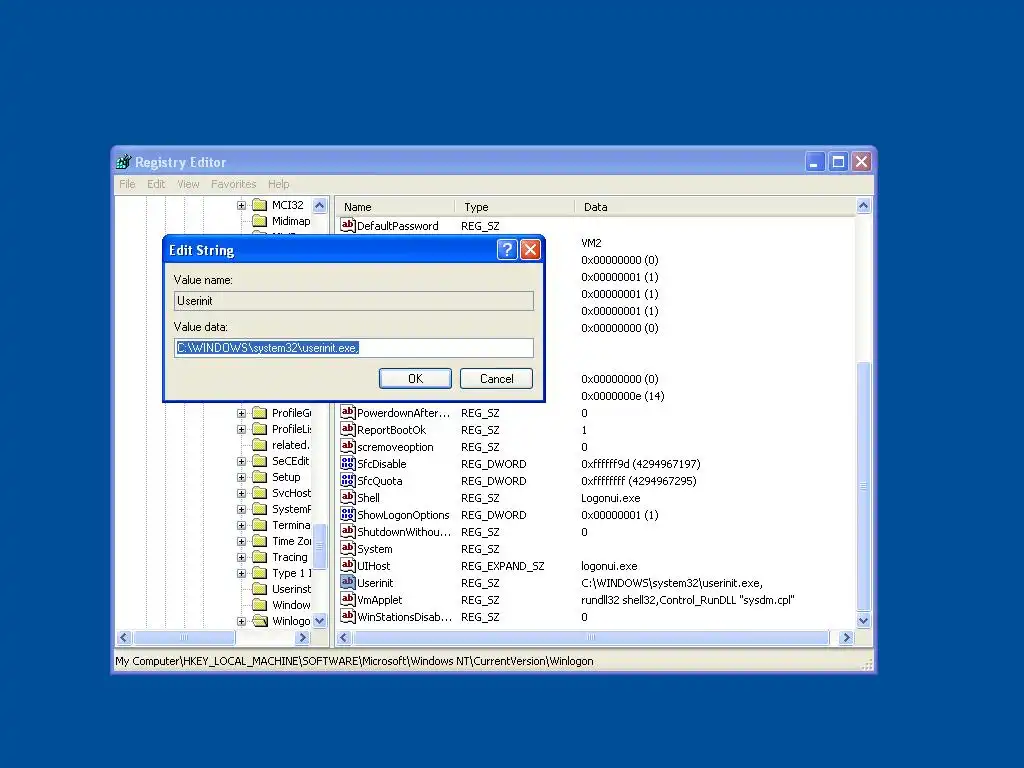This screenshot has width=1024, height=768.
Task: Click the Shell string value icon
Action: click(x=347, y=498)
